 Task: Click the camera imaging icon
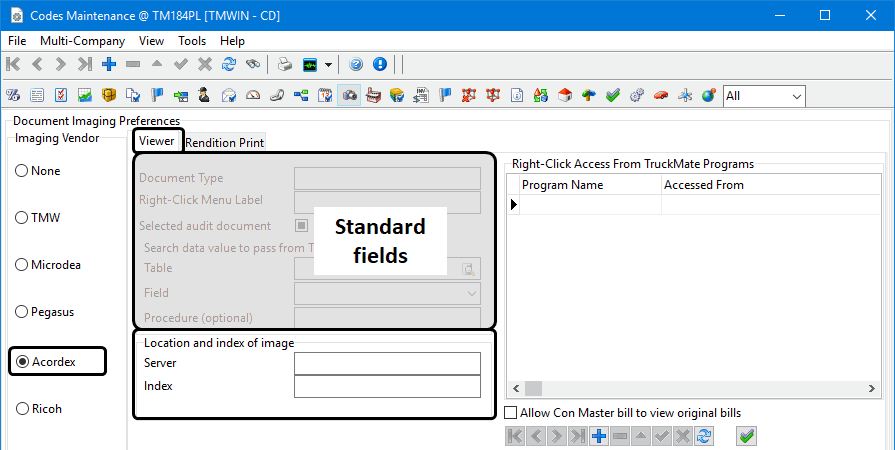349,95
